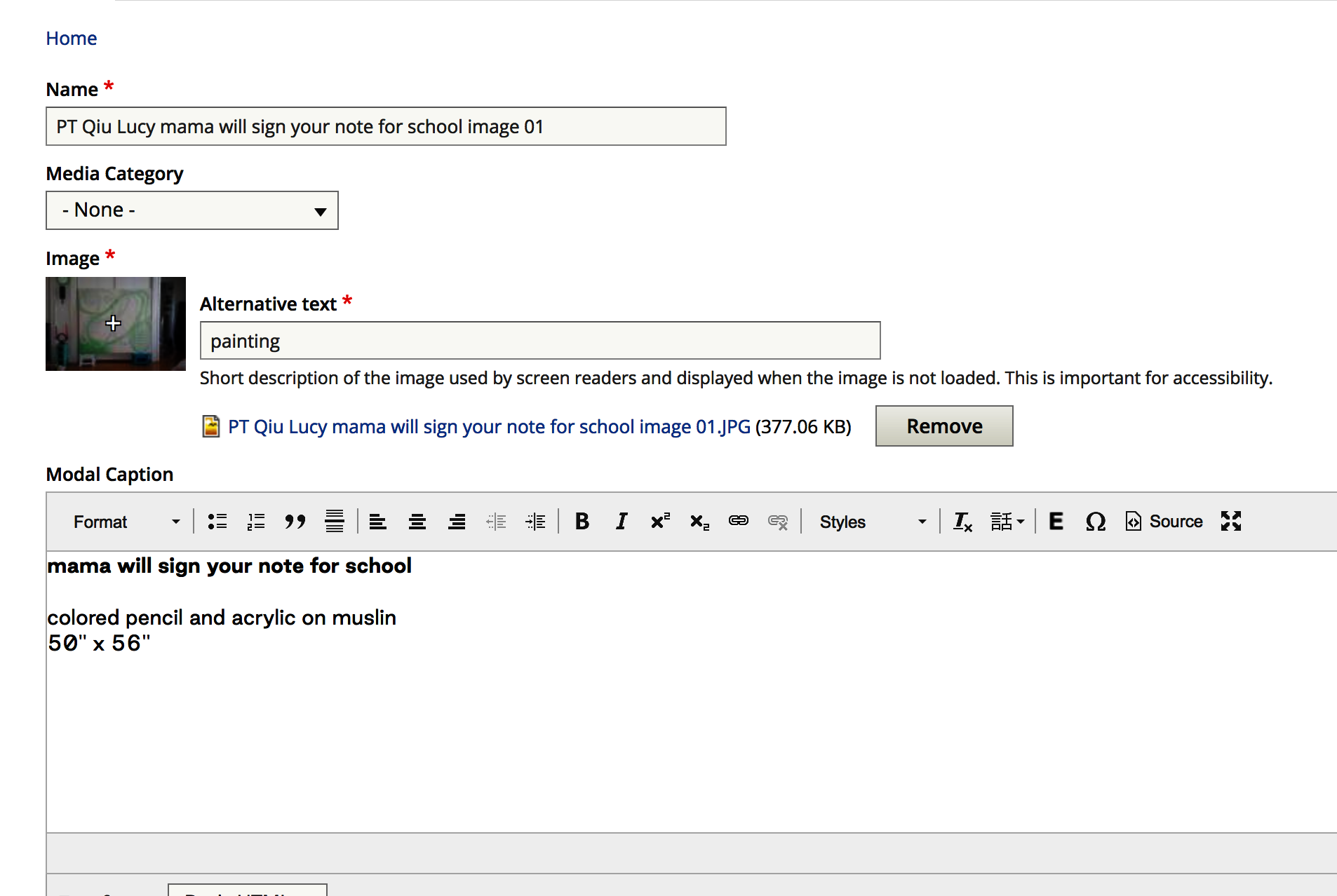Expand the Styles dropdown
The image size is (1337, 896).
873,522
